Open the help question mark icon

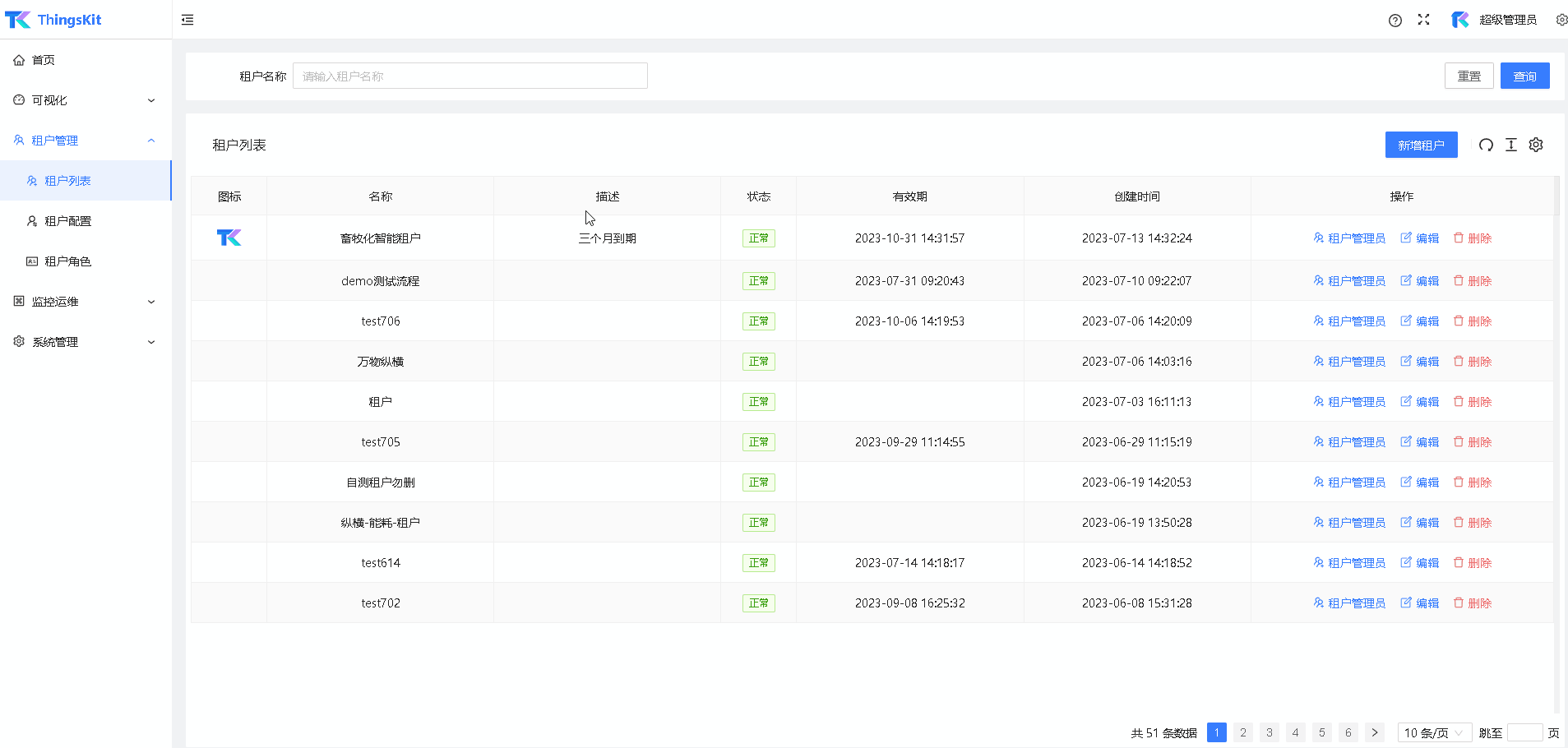click(x=1395, y=21)
